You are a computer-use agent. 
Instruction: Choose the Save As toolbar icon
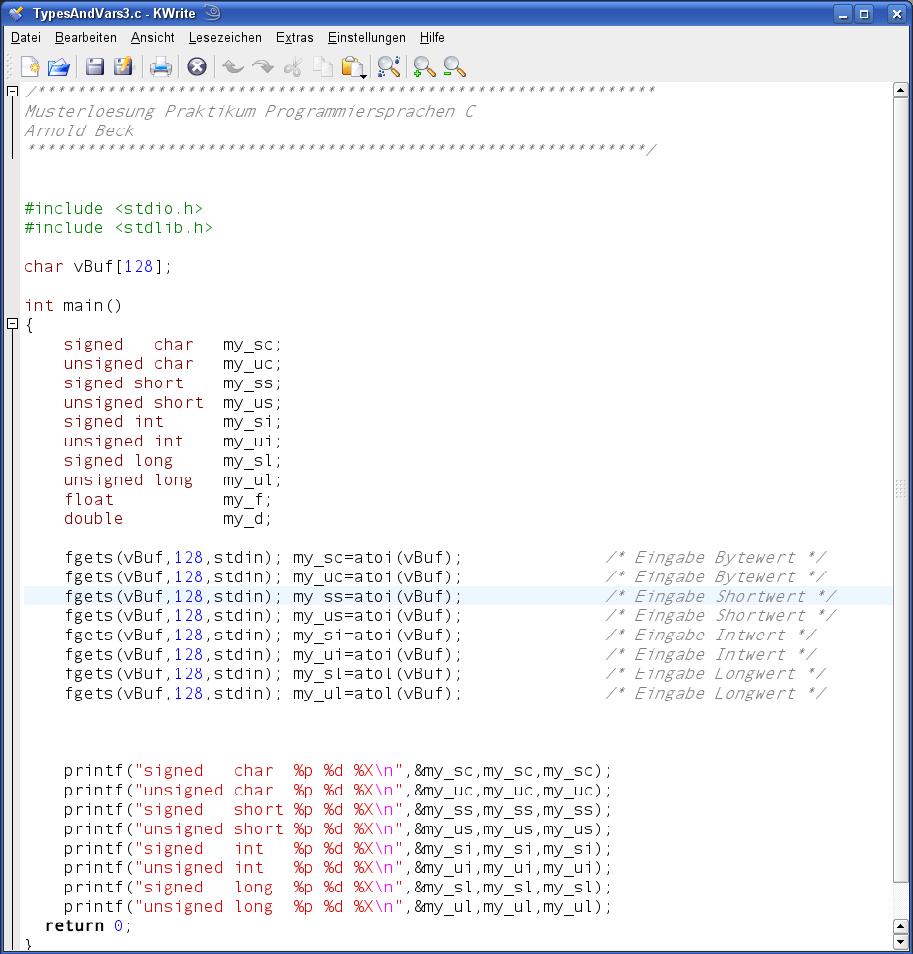tap(123, 67)
